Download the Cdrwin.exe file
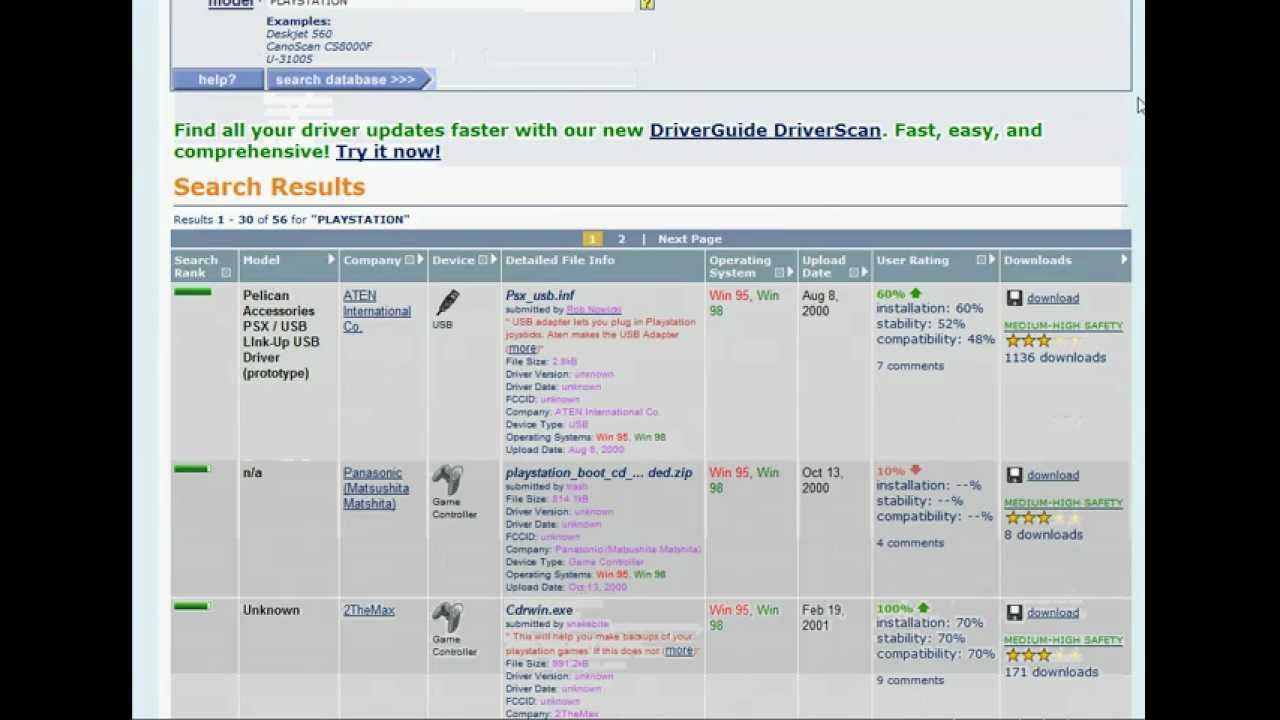 tap(1053, 613)
